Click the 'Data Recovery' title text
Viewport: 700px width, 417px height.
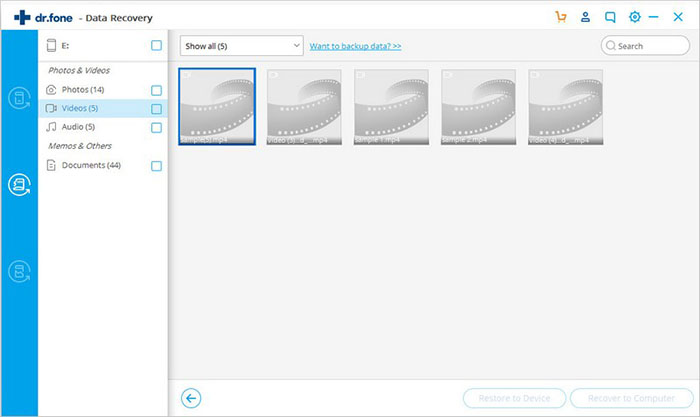point(119,18)
